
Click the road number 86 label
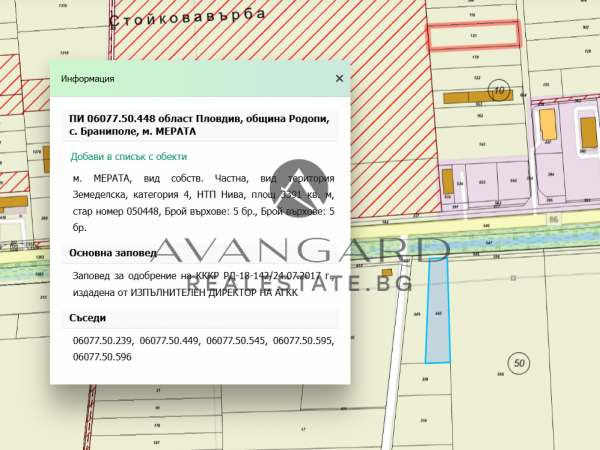(x=553, y=219)
